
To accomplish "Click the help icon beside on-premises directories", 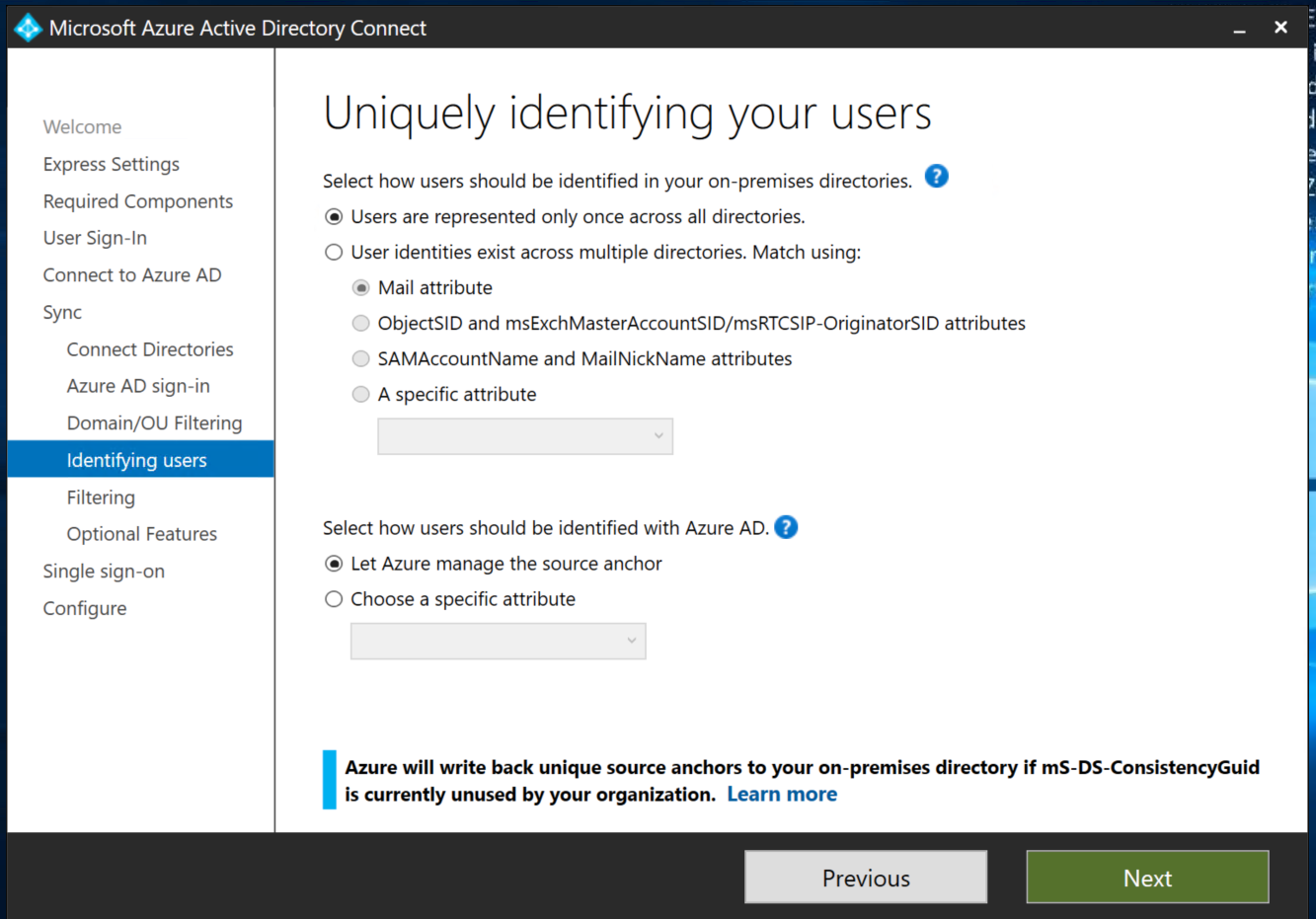I will click(x=936, y=177).
